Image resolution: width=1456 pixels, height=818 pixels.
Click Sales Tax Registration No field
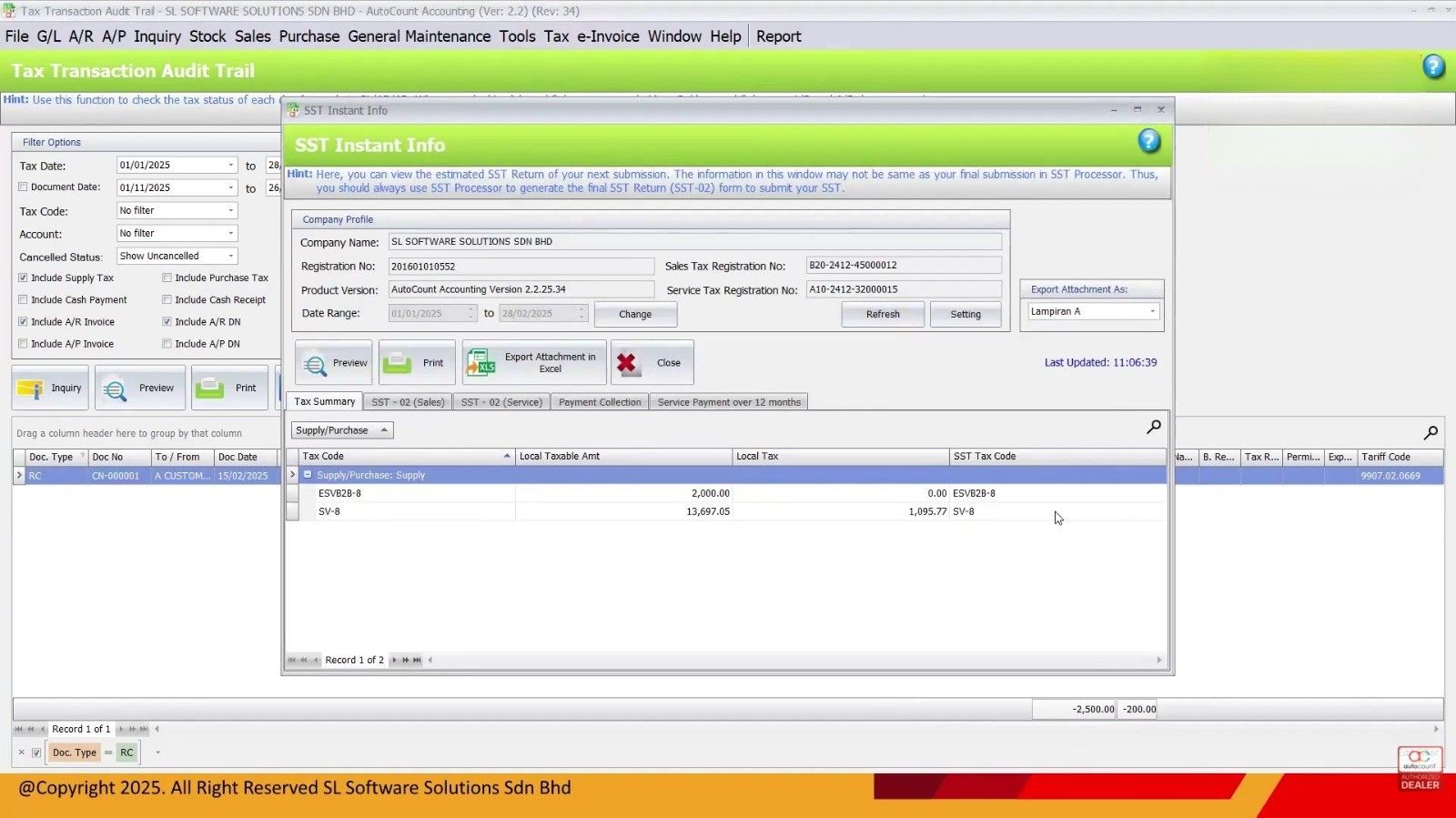(x=904, y=266)
